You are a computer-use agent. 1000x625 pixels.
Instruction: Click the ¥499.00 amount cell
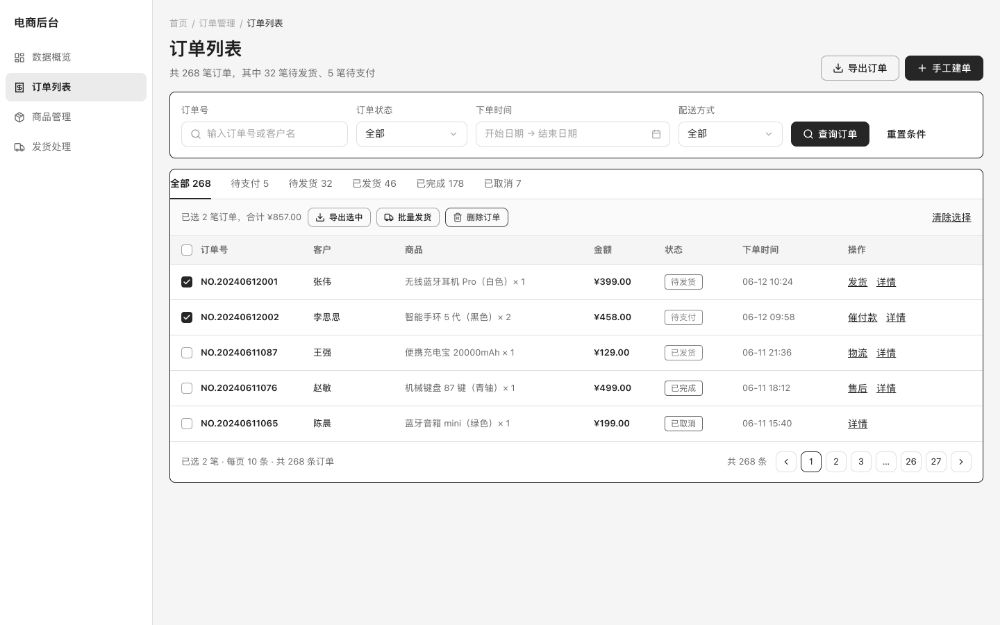612,388
